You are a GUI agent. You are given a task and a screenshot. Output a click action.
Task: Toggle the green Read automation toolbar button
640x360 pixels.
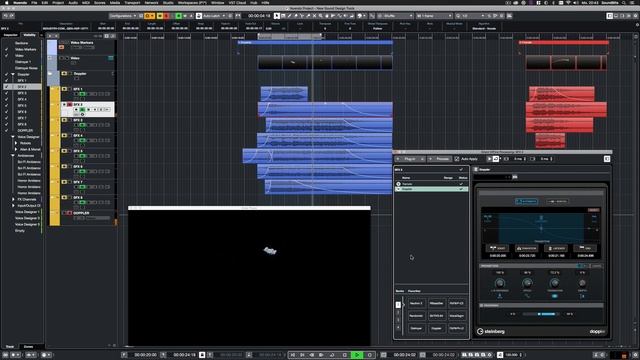pyautogui.click(x=178, y=16)
